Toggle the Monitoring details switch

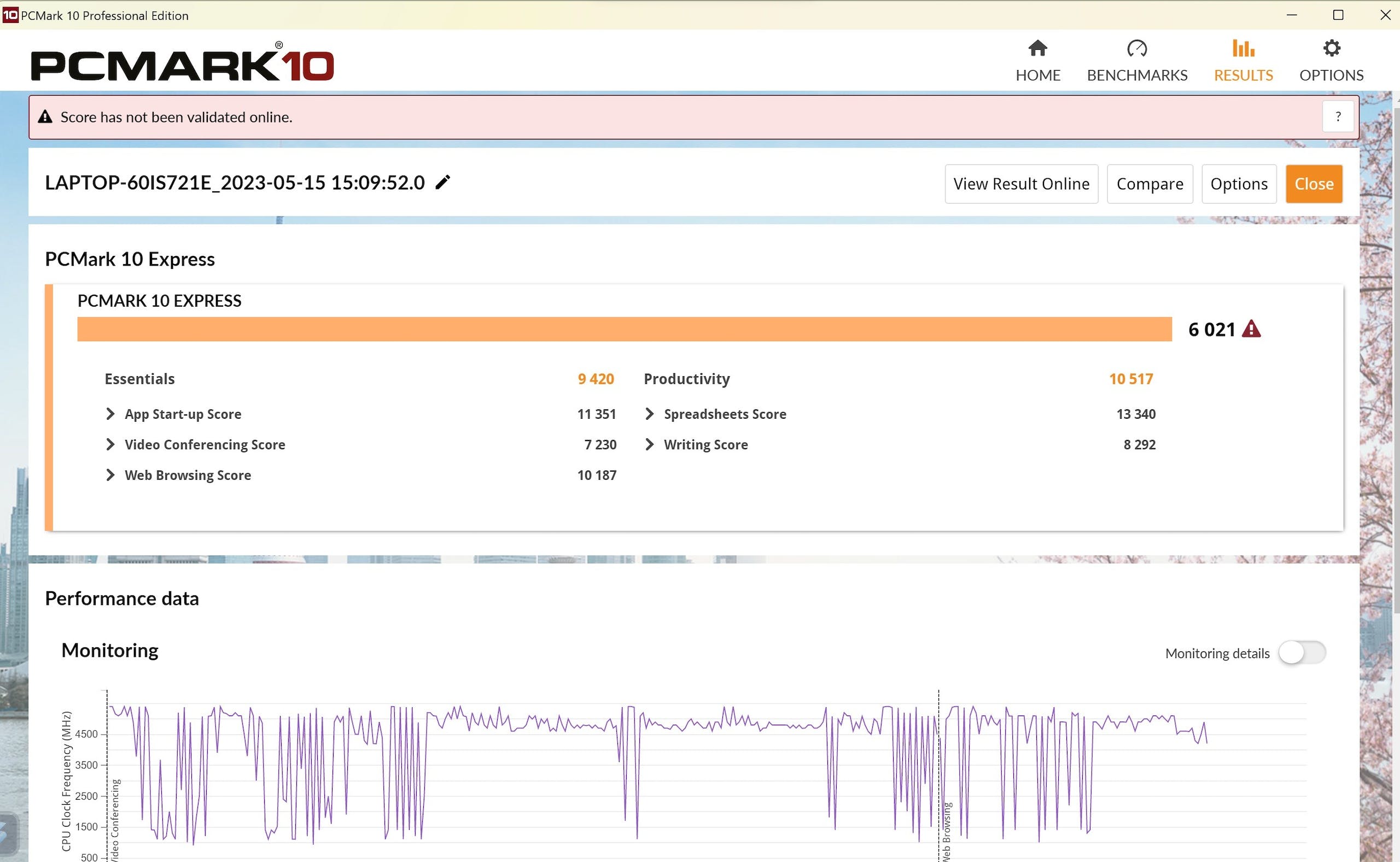click(1302, 652)
